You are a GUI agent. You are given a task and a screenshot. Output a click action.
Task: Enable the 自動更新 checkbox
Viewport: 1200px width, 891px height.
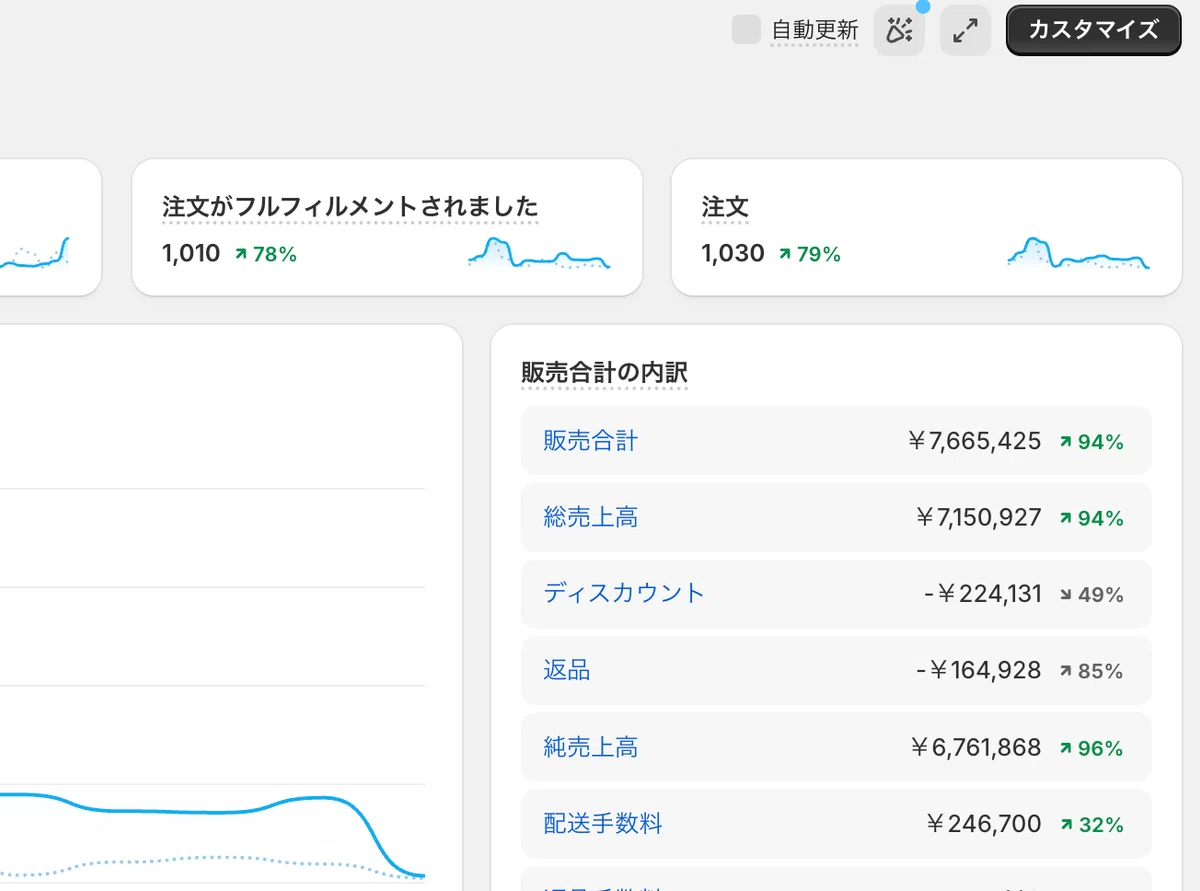(x=746, y=30)
